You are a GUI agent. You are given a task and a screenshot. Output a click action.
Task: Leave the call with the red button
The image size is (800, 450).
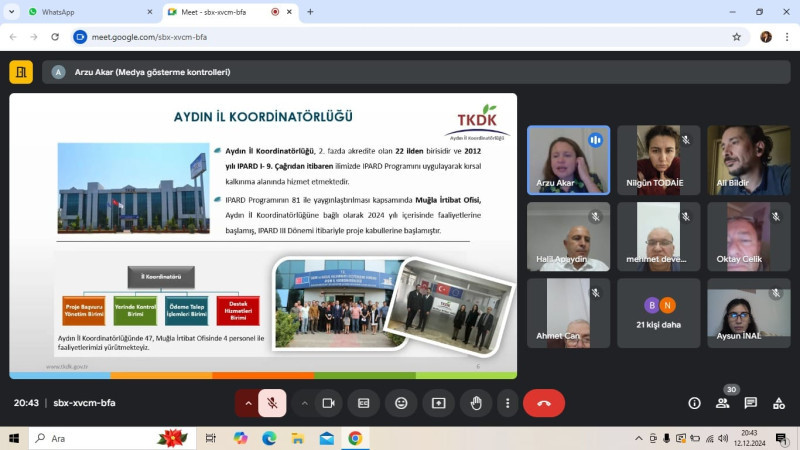(544, 403)
